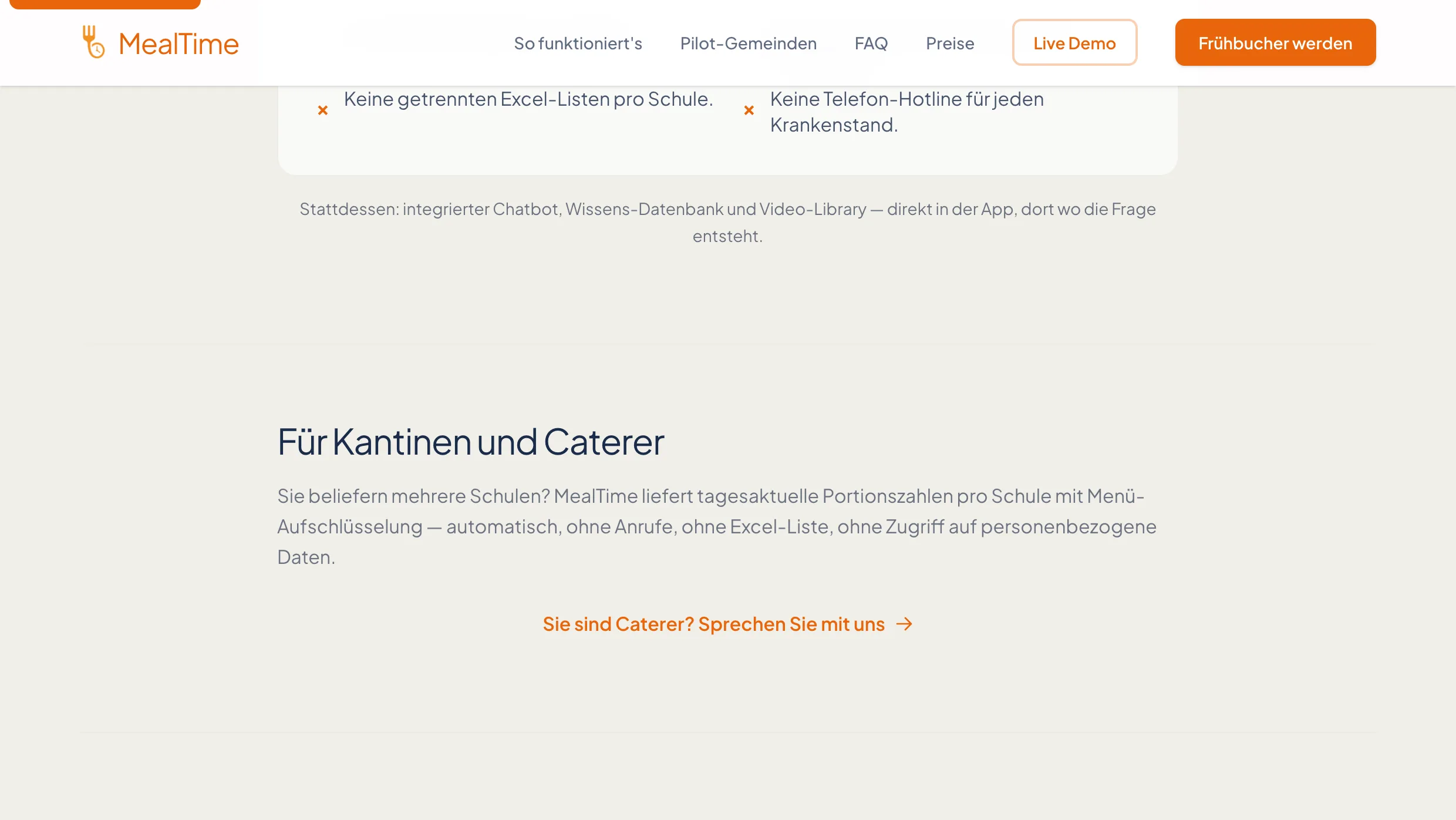1456x820 pixels.
Task: Open the So funktioniert's menu item
Action: click(578, 43)
